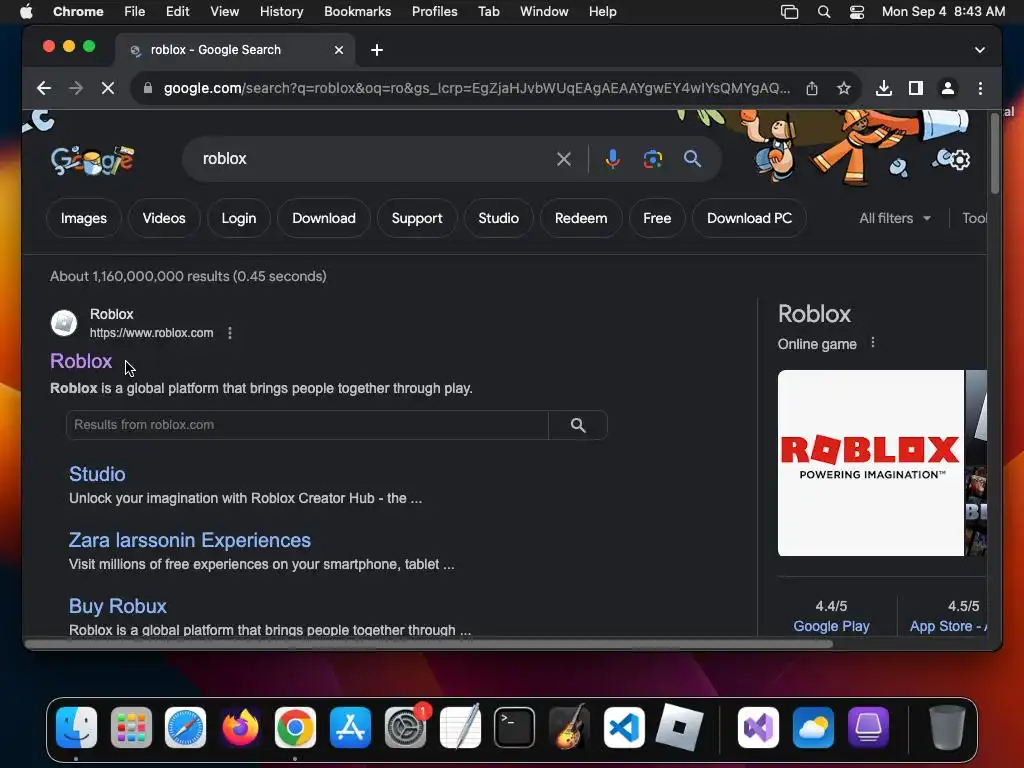Open the File menu

click(x=135, y=12)
